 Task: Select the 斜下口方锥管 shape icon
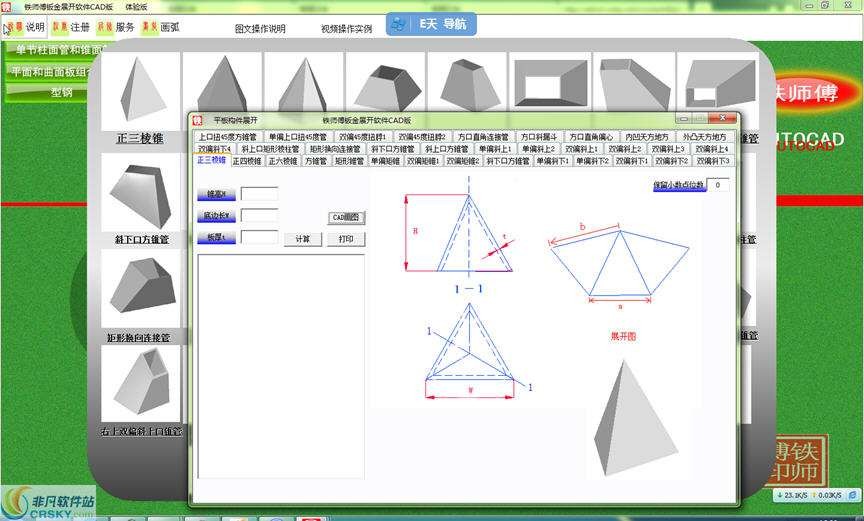click(141, 197)
